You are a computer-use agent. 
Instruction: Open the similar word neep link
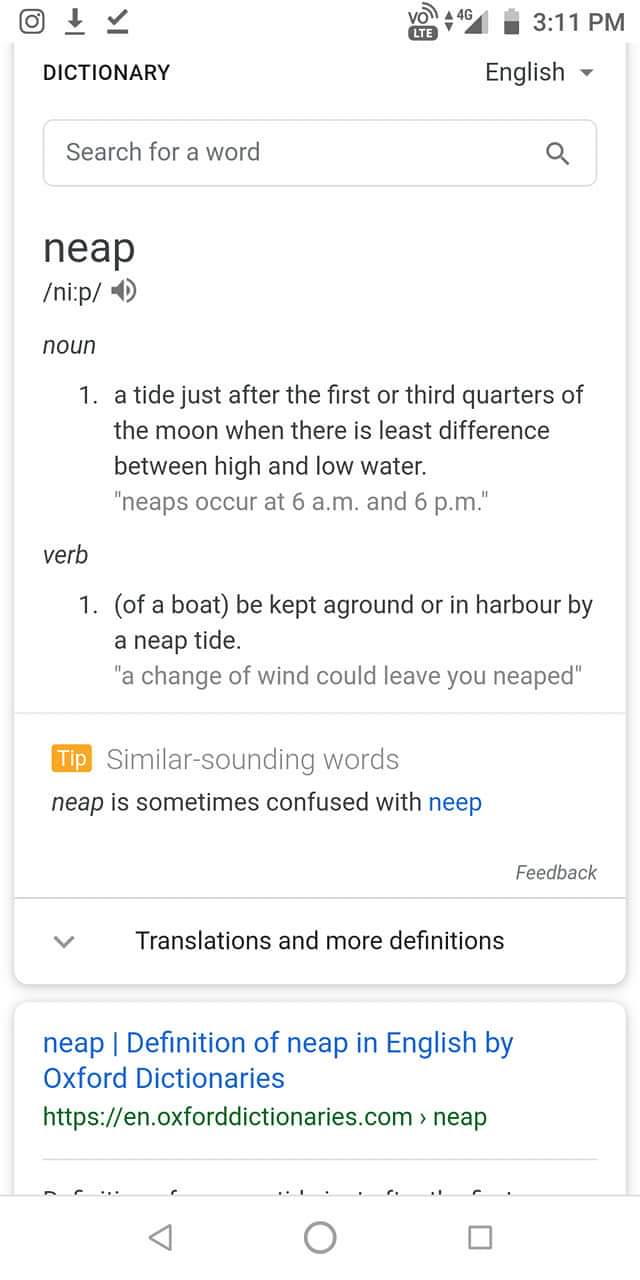455,802
